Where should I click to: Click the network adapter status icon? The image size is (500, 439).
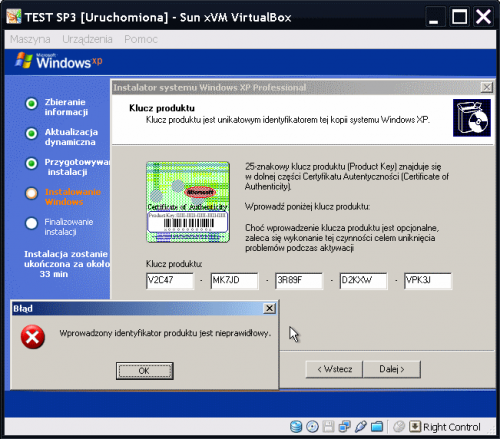(x=344, y=427)
